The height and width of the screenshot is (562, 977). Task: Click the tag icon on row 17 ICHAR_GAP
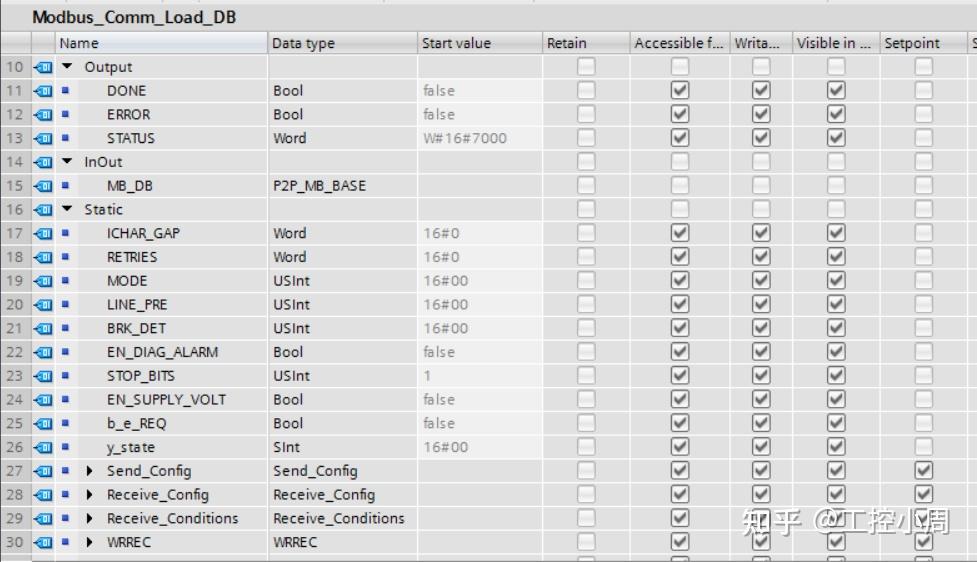tap(43, 233)
